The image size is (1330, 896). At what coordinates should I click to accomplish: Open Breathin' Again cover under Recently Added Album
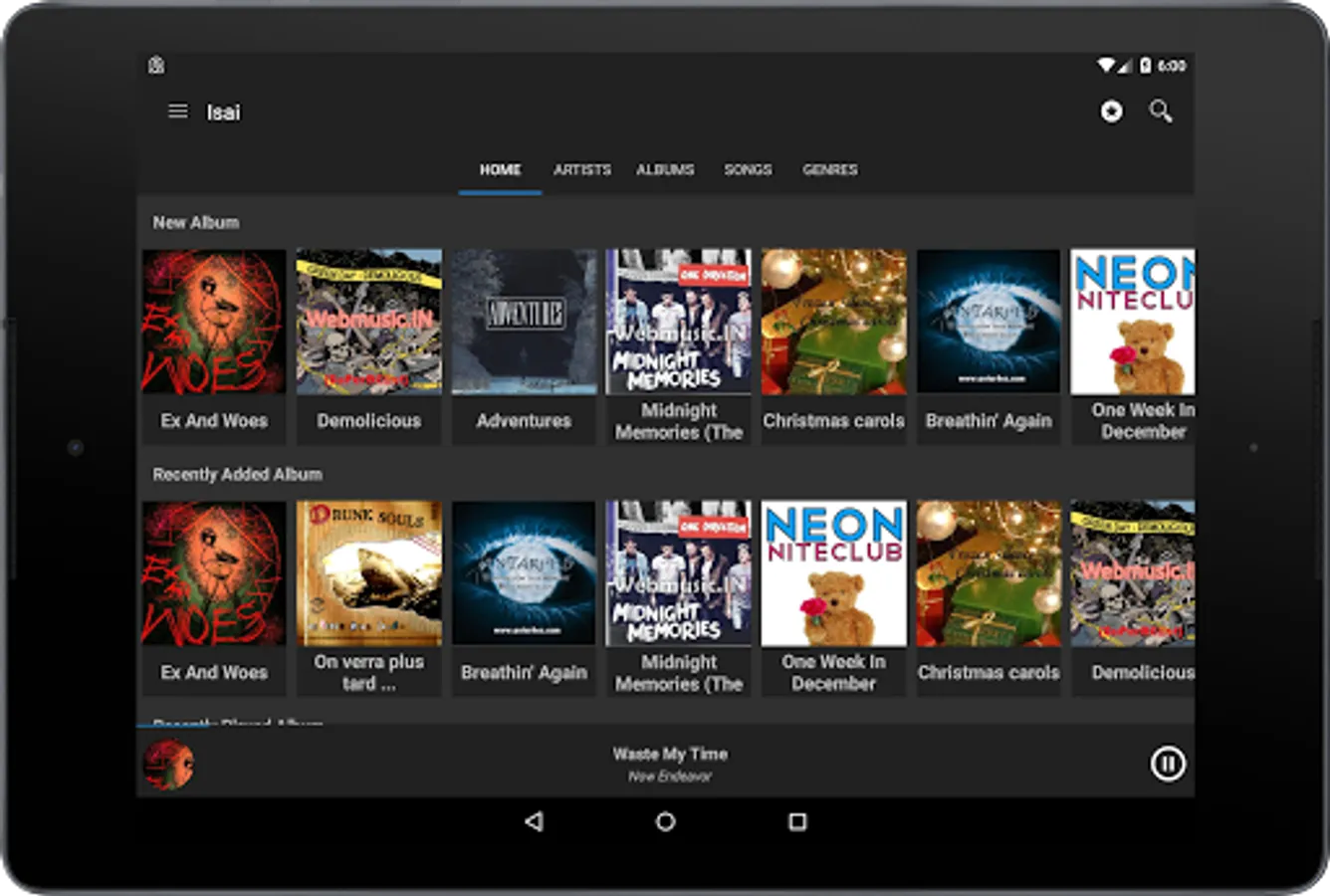[524, 573]
